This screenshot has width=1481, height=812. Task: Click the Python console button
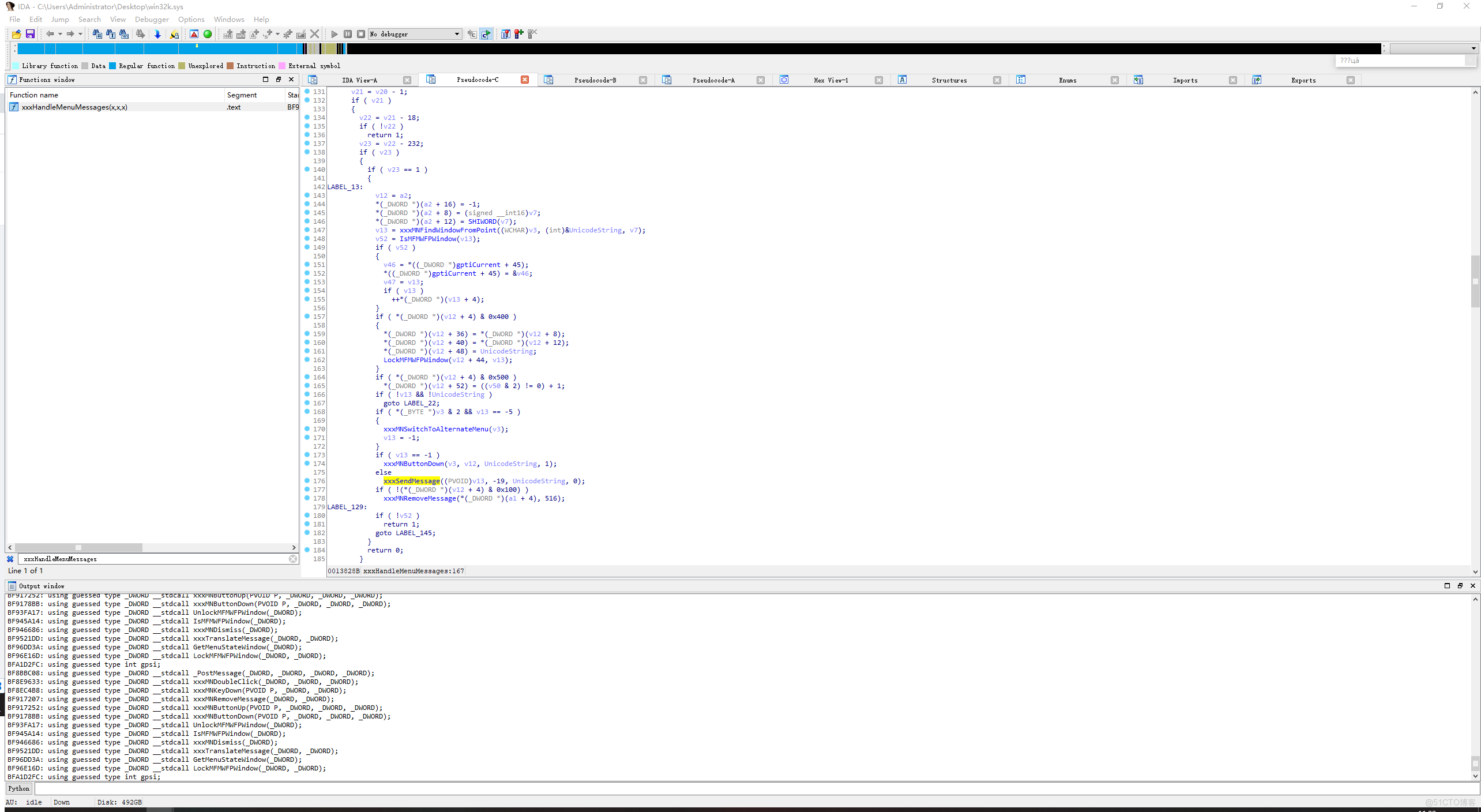point(18,788)
